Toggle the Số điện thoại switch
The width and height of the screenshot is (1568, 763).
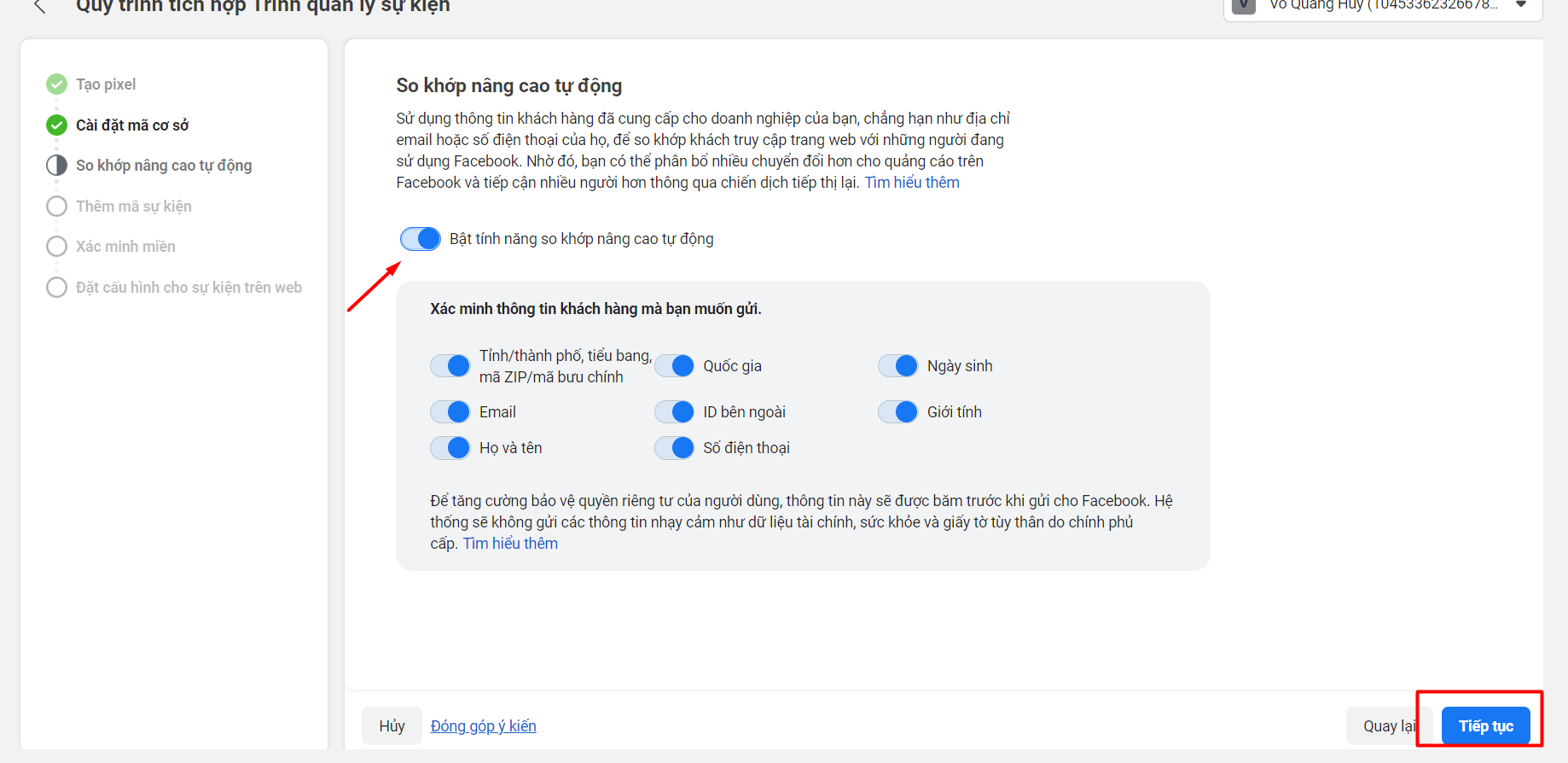pos(674,448)
